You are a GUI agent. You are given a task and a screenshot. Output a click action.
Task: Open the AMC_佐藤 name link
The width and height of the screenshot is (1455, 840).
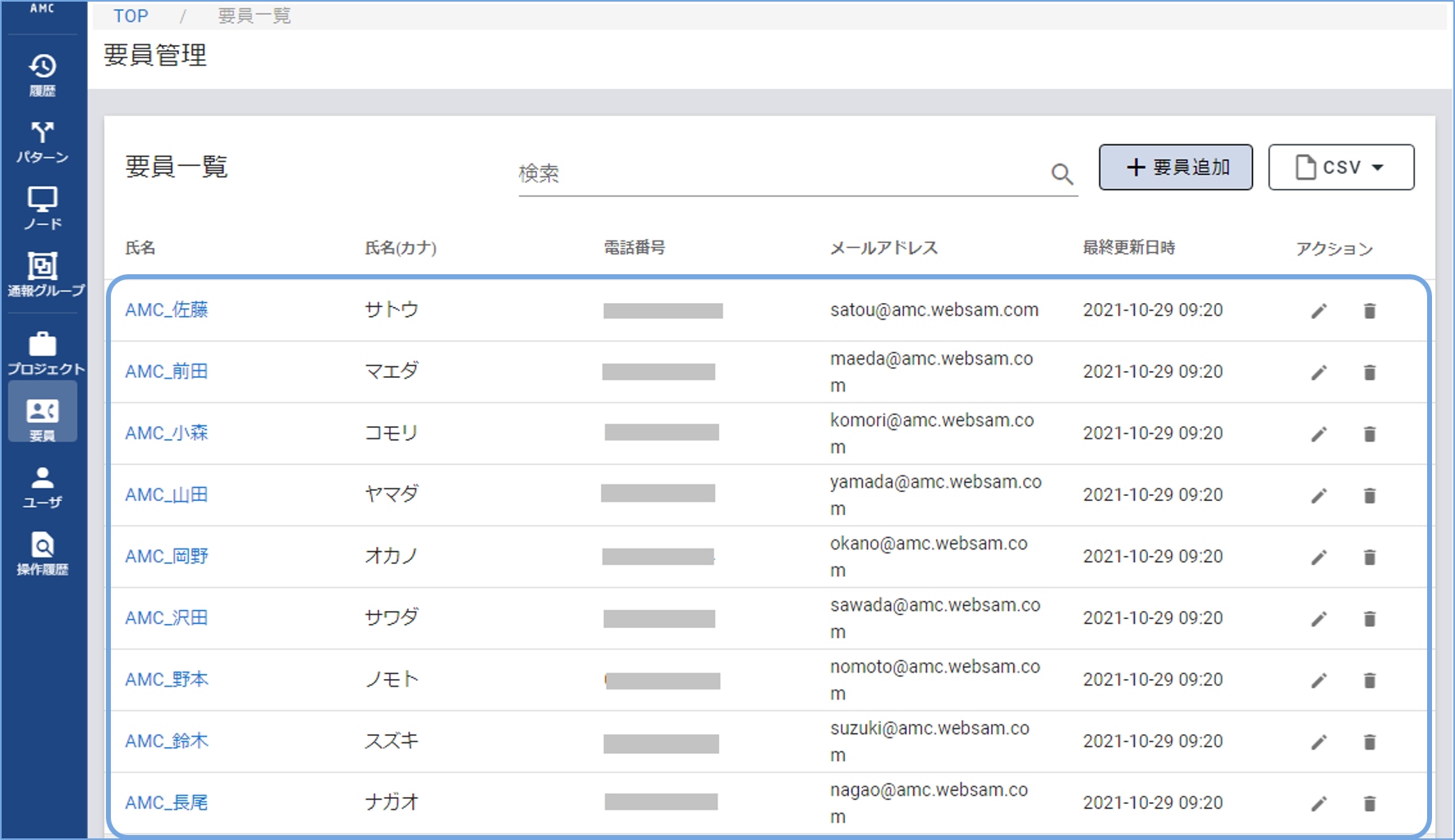point(167,310)
